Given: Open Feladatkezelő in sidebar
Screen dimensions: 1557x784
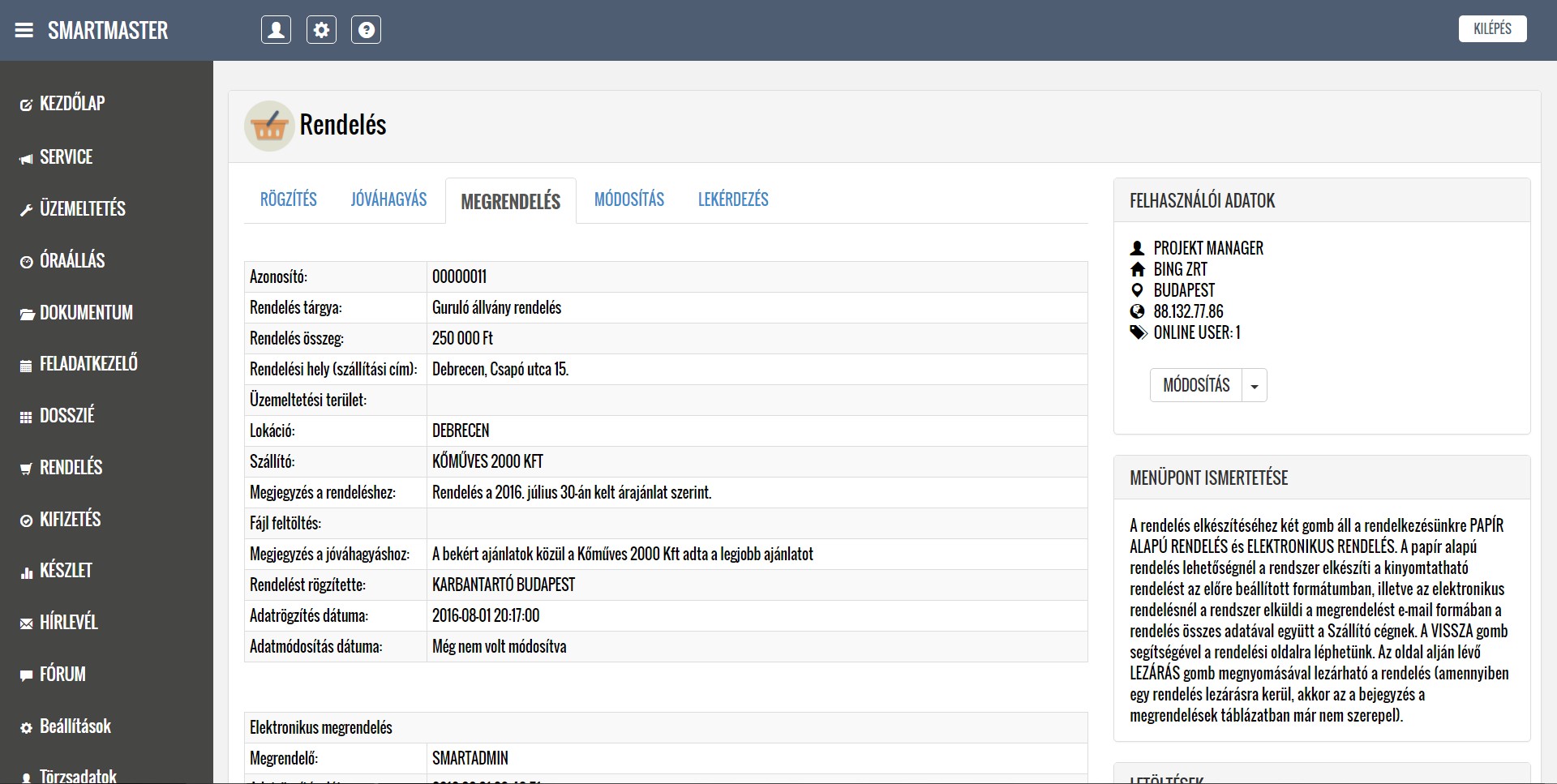Looking at the screenshot, I should tap(88, 363).
